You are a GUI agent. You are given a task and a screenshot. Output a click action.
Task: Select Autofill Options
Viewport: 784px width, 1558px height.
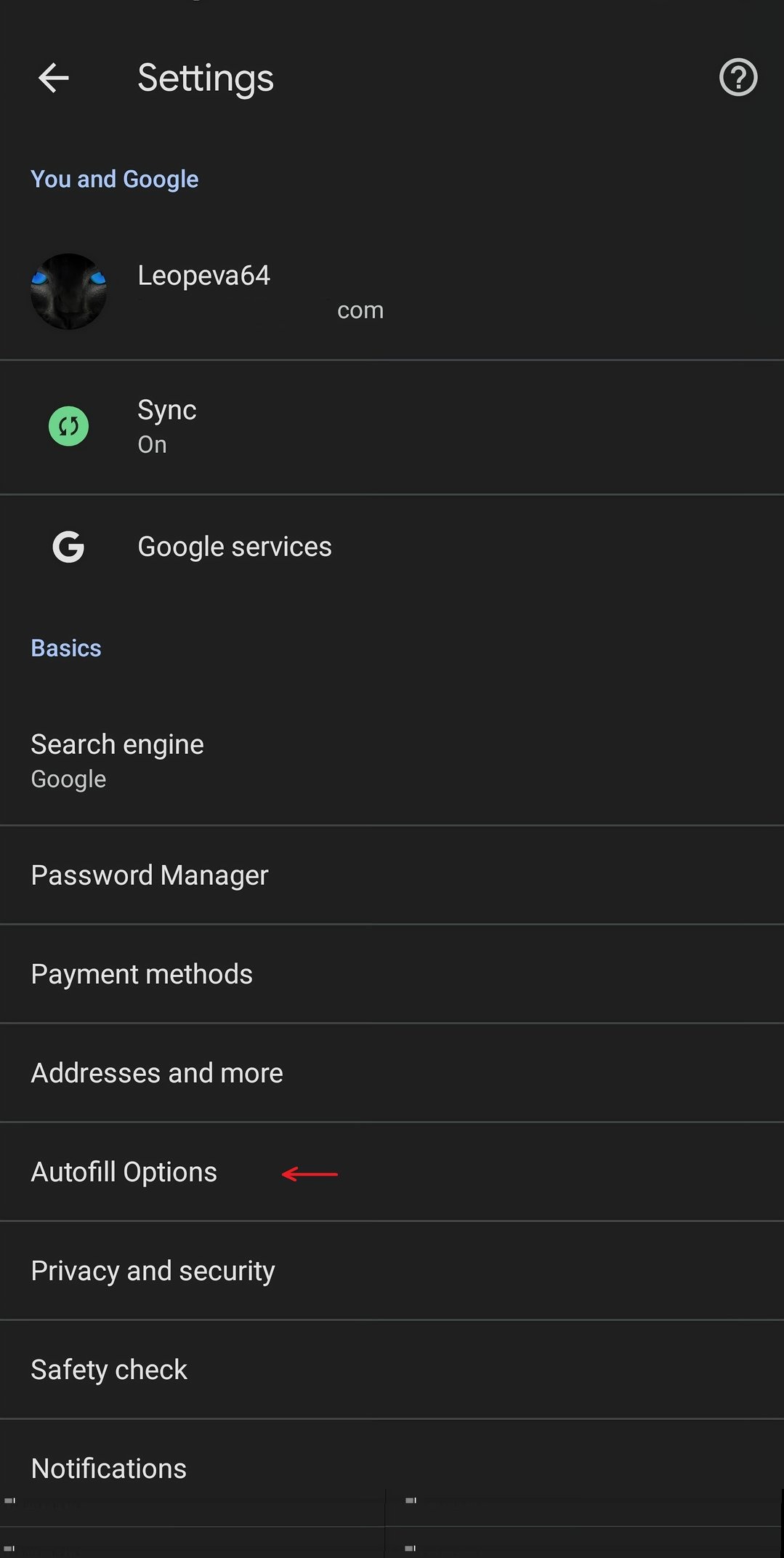(124, 1172)
